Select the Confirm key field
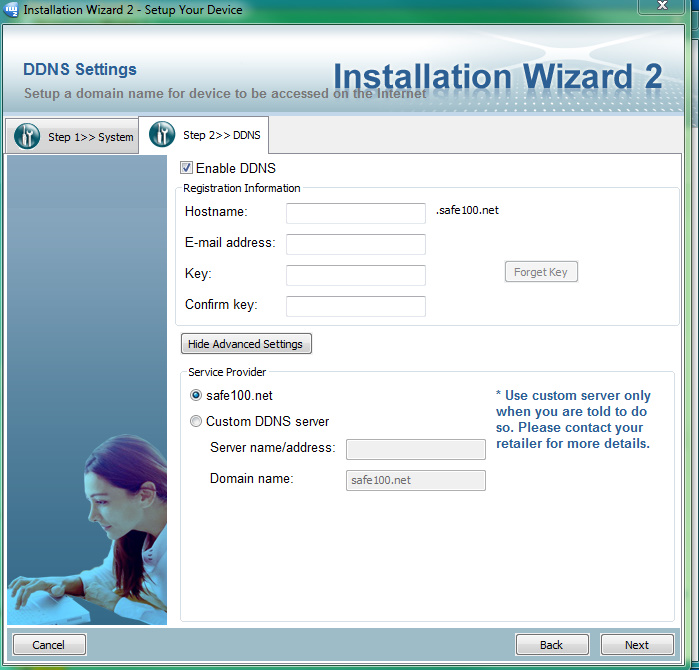The width and height of the screenshot is (699, 670). (355, 306)
